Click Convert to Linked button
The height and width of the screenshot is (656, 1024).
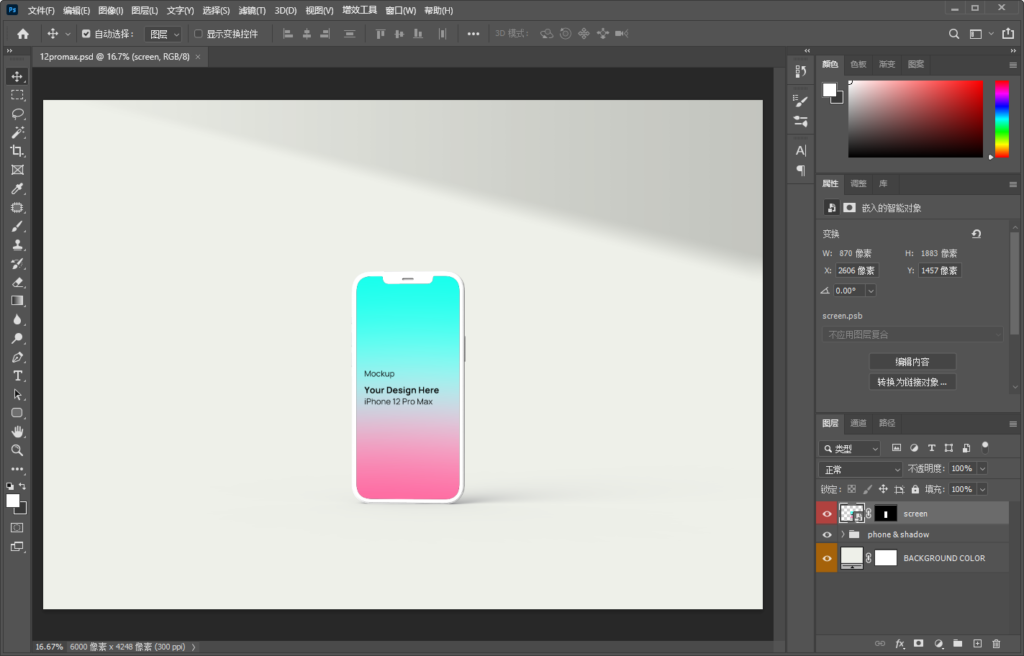point(912,382)
